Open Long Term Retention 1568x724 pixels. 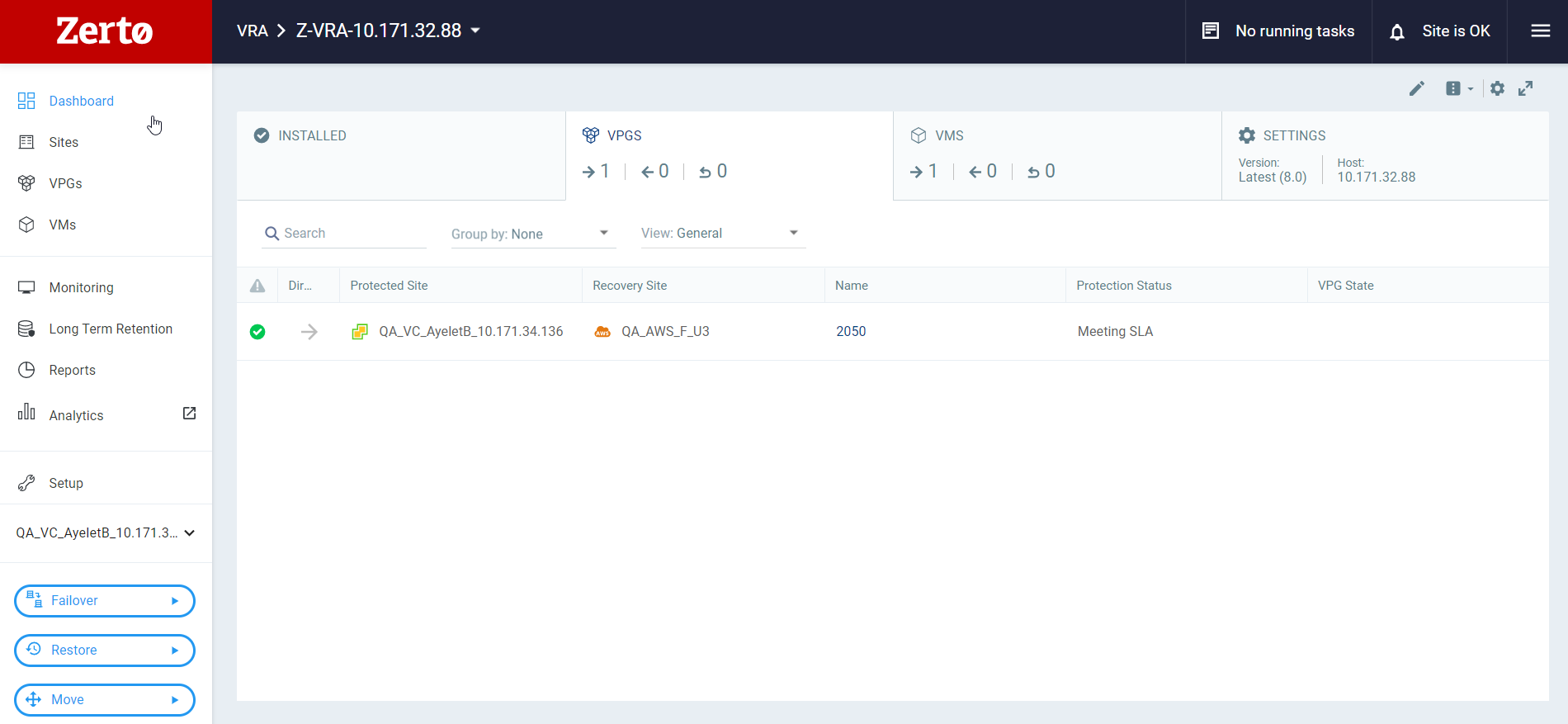coord(111,329)
